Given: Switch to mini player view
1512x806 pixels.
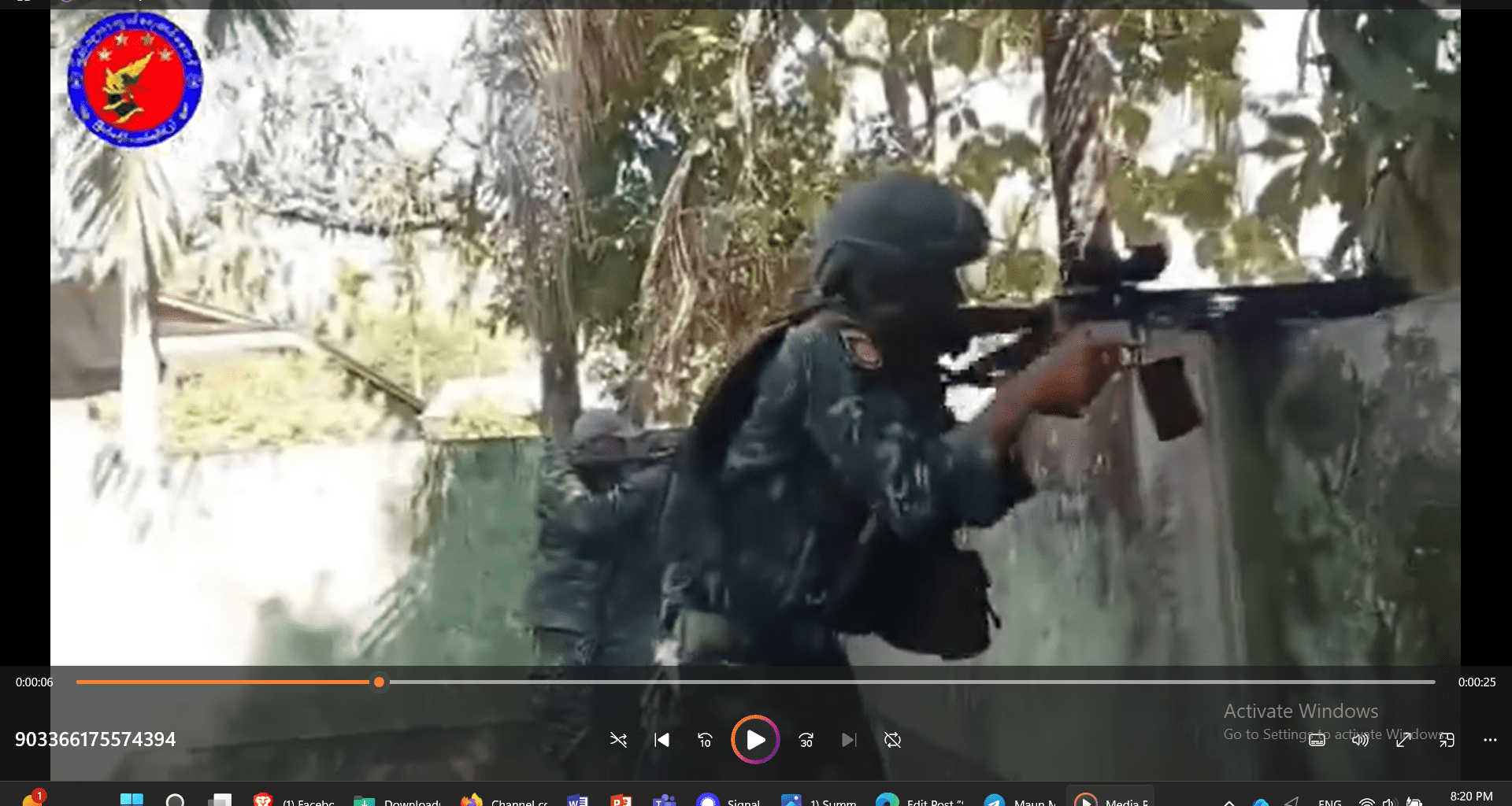Looking at the screenshot, I should pos(1447,740).
